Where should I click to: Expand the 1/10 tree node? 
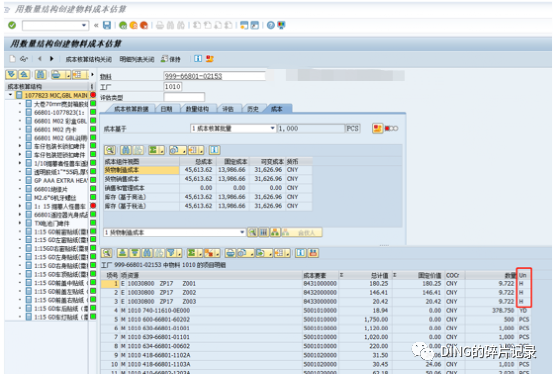20,163
